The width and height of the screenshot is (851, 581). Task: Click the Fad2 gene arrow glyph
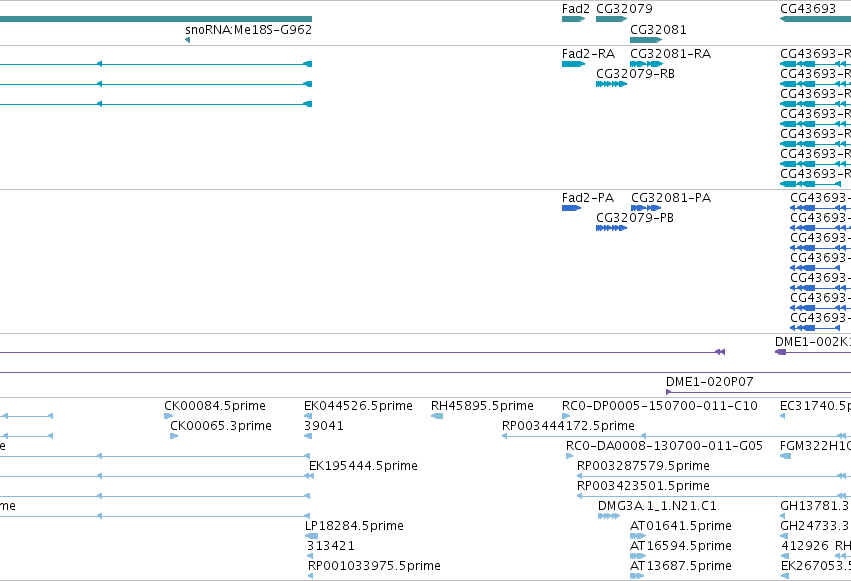(573, 19)
